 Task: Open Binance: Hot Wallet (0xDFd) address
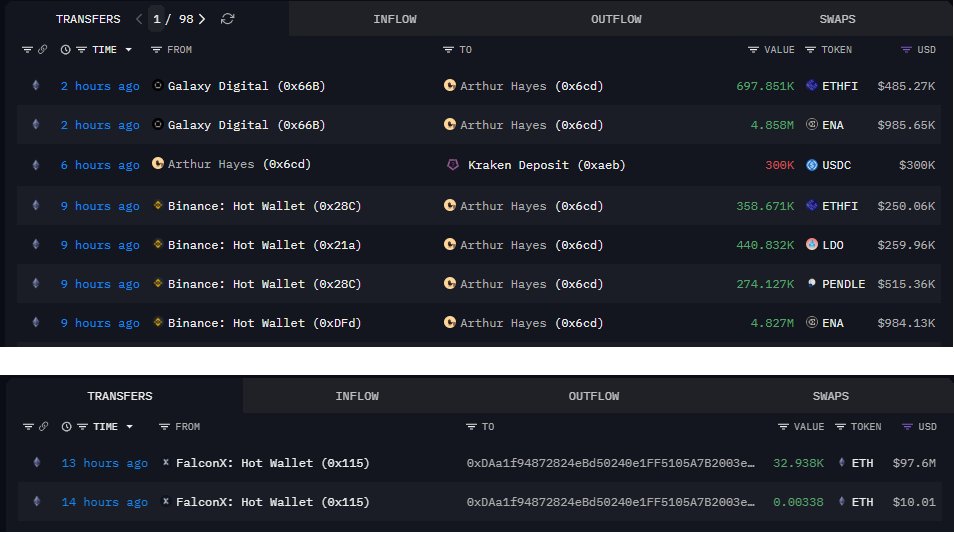[265, 323]
